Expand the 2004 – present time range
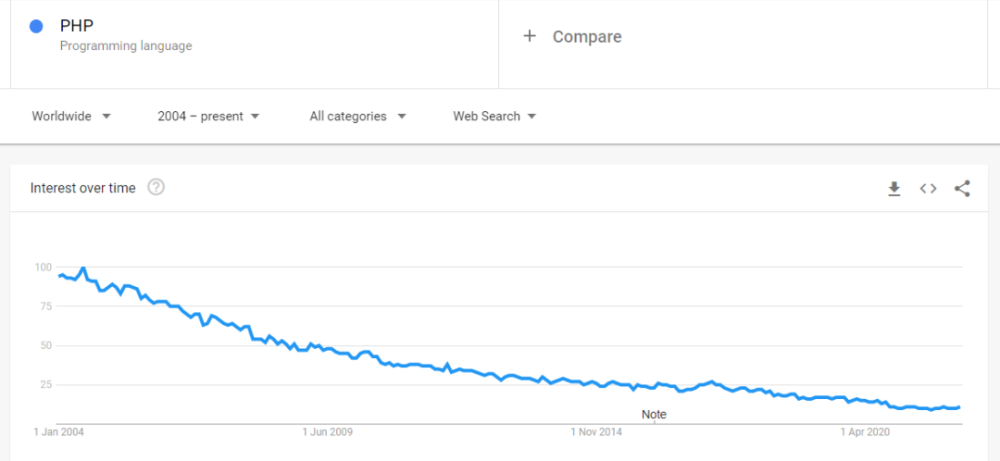Viewport: 1000px width, 461px height. point(209,116)
